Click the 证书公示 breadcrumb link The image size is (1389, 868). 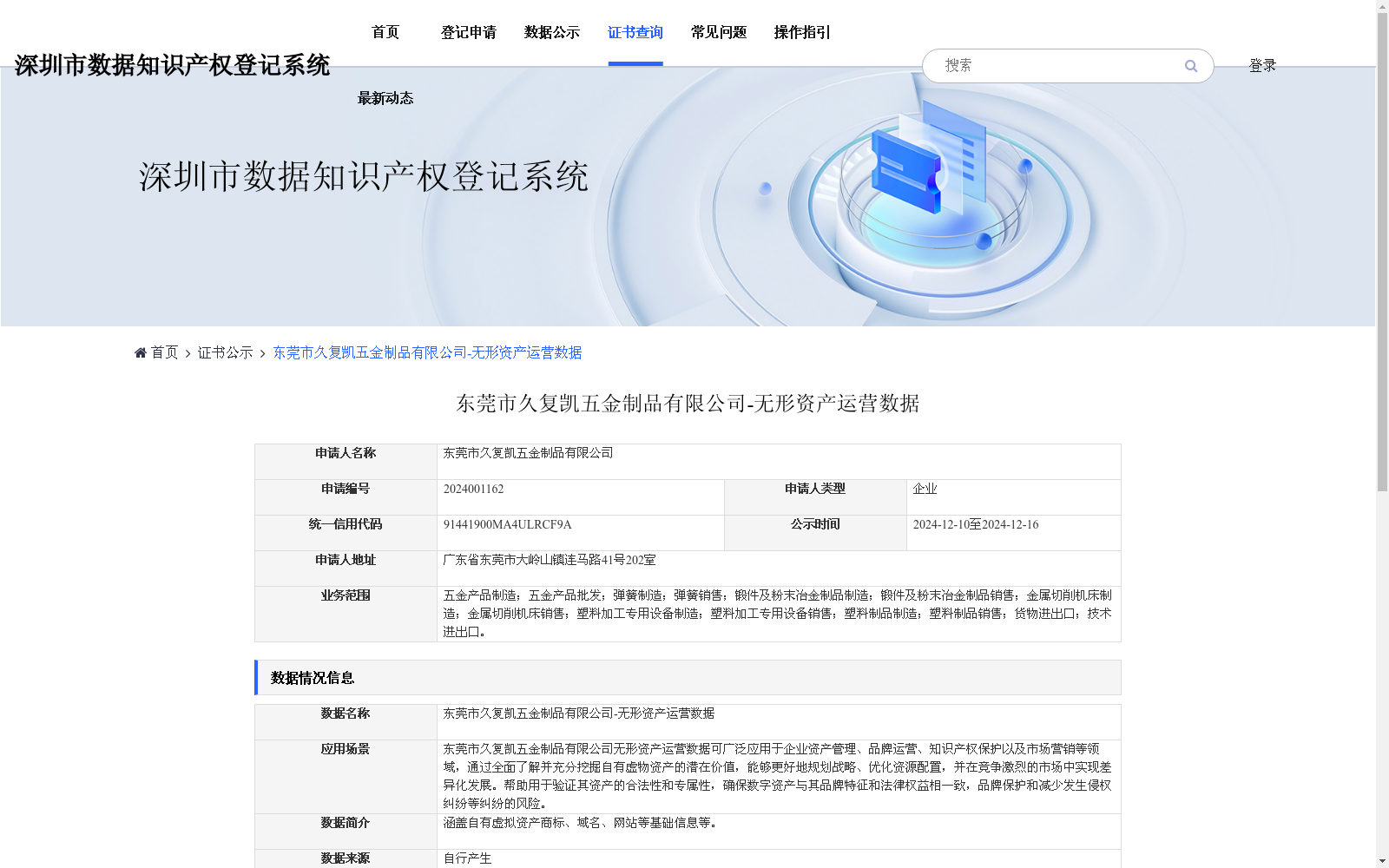pyautogui.click(x=226, y=352)
